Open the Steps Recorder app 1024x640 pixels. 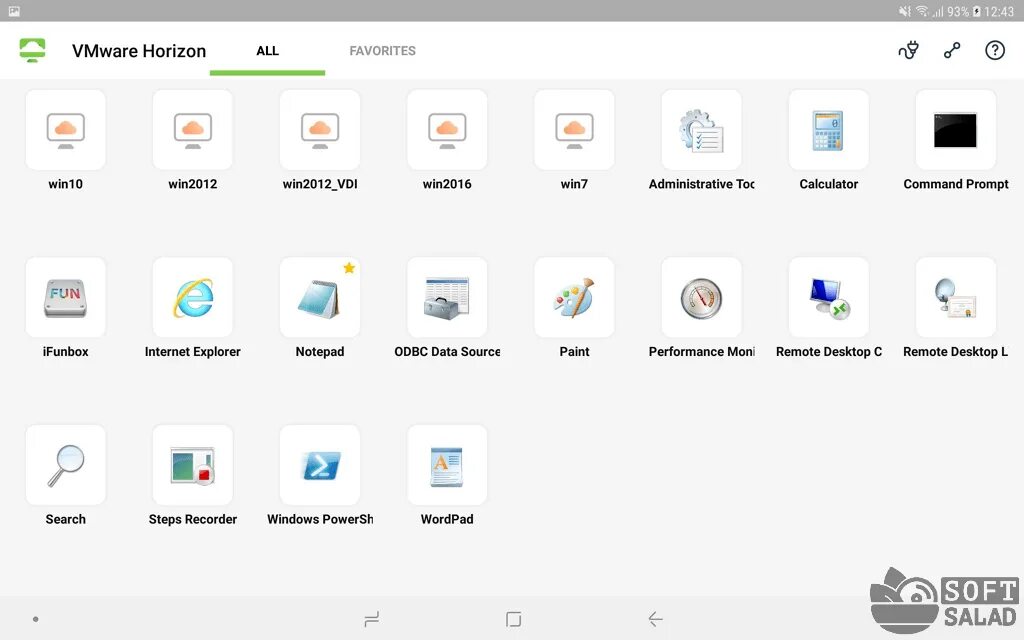(193, 465)
